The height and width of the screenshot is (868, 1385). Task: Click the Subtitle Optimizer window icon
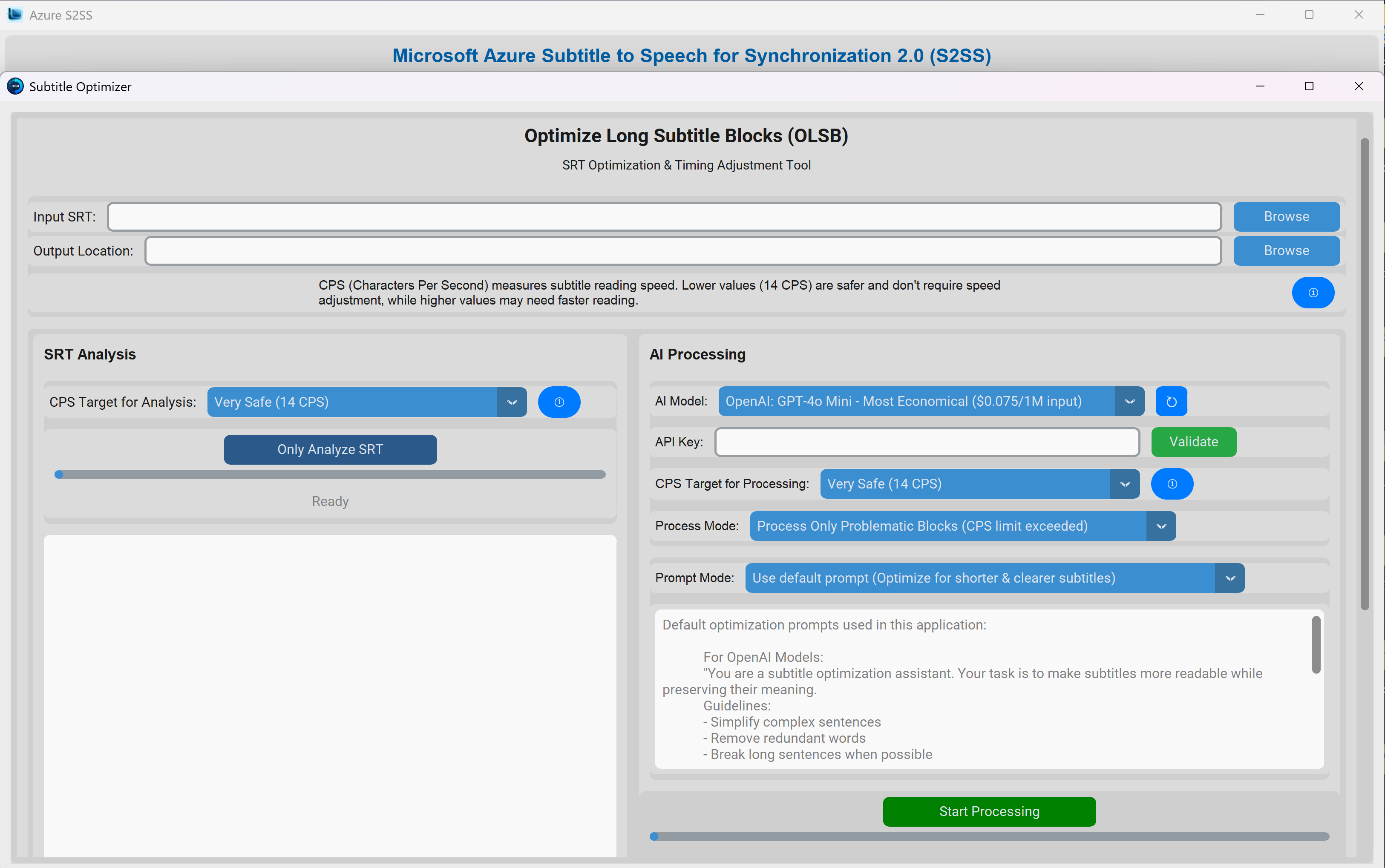[x=15, y=87]
